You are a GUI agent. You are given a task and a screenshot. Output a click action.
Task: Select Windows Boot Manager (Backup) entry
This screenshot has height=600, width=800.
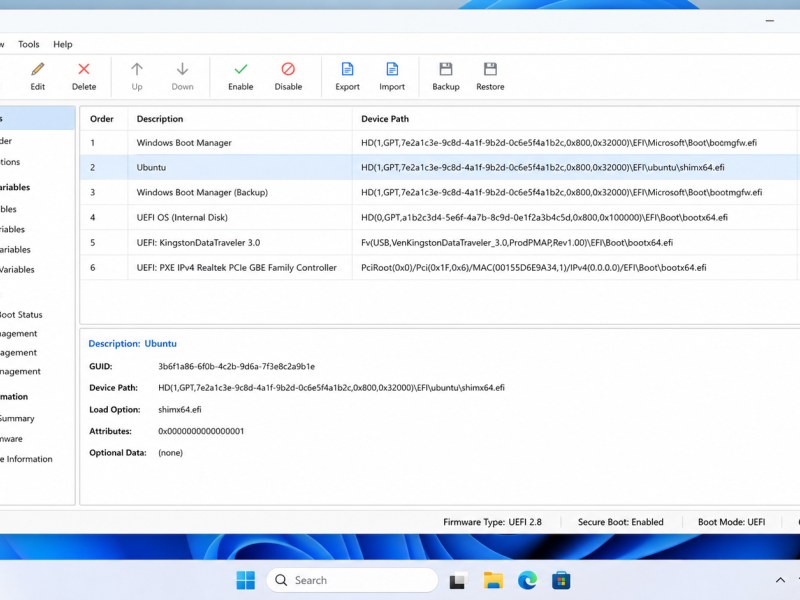440,192
